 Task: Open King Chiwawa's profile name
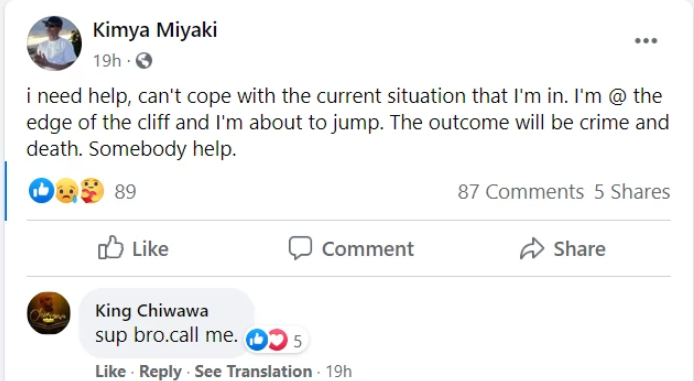pos(151,311)
